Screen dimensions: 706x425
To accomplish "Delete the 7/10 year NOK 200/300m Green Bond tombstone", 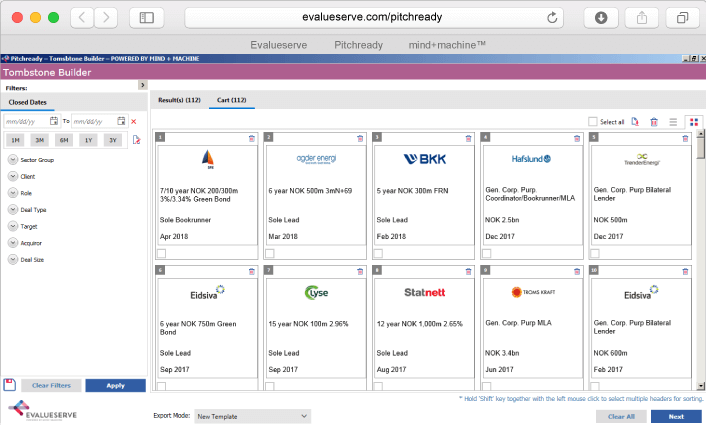I will [252, 138].
